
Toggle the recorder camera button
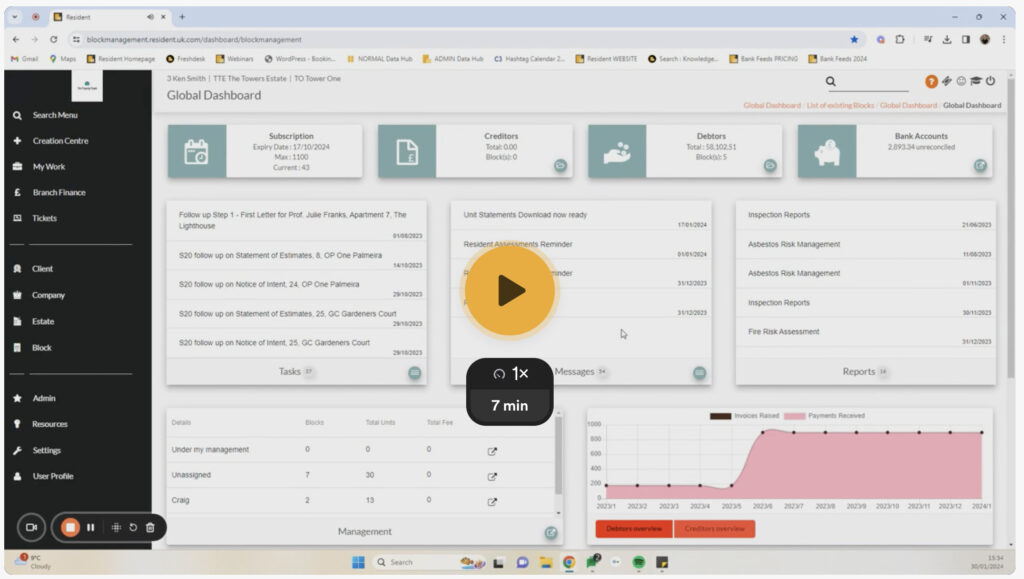pyautogui.click(x=31, y=527)
